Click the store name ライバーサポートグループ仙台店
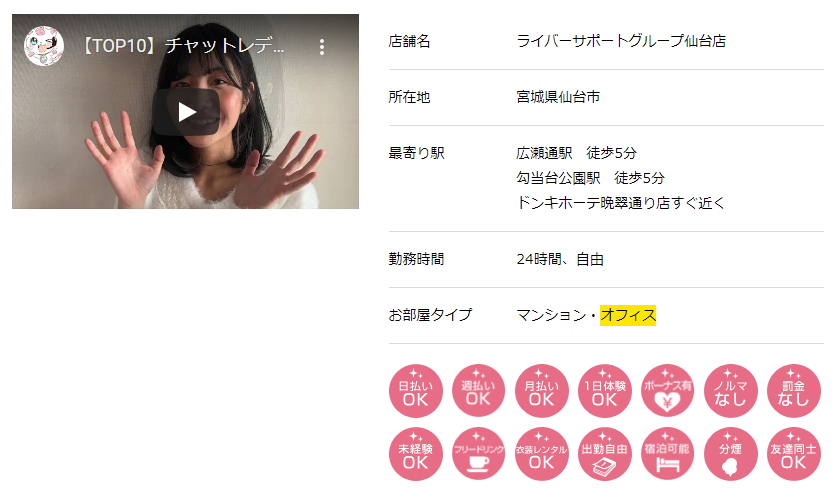The image size is (835, 499). (x=621, y=41)
